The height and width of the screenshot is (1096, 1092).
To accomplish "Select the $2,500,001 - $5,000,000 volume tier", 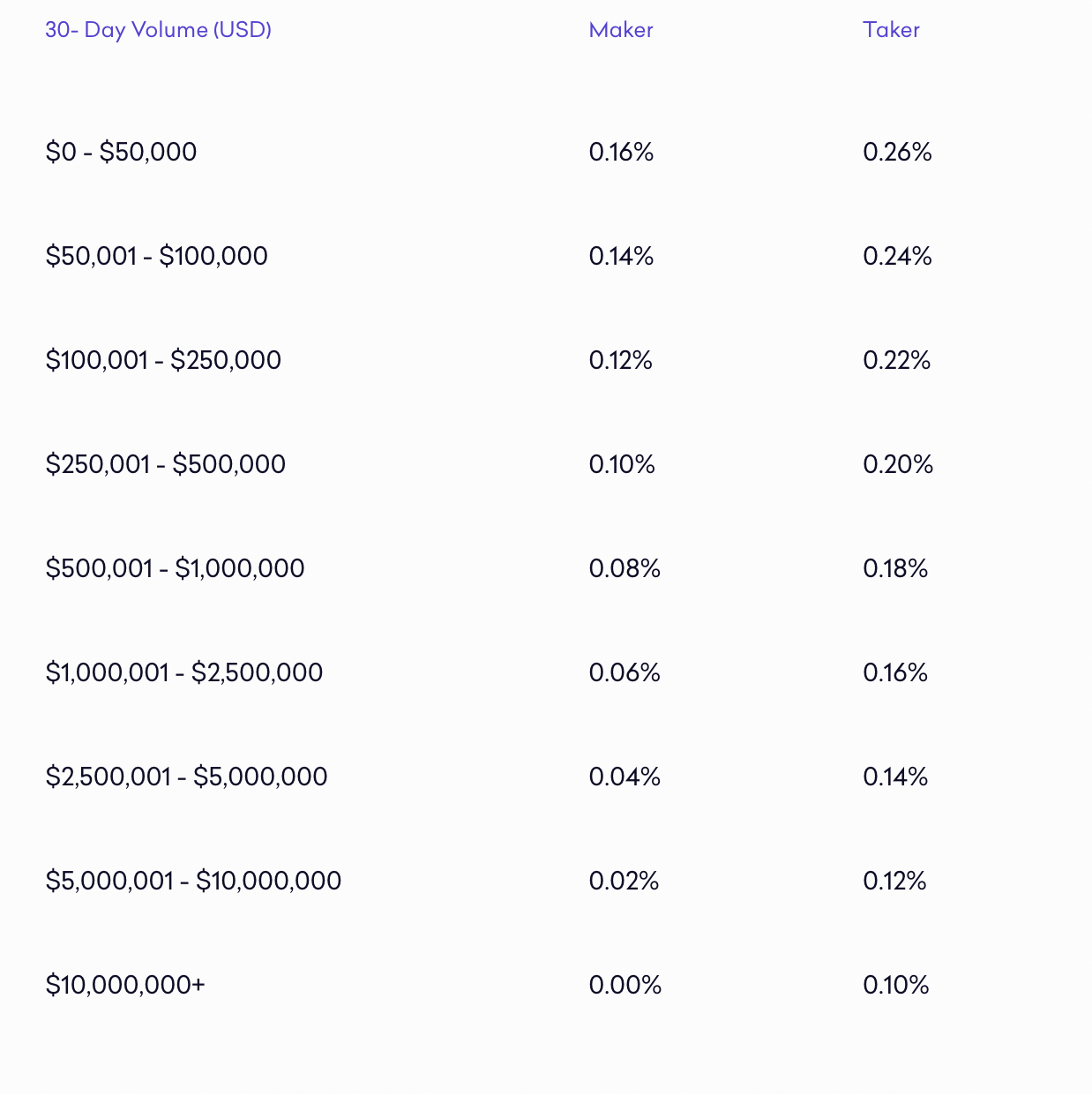I will (x=186, y=777).
